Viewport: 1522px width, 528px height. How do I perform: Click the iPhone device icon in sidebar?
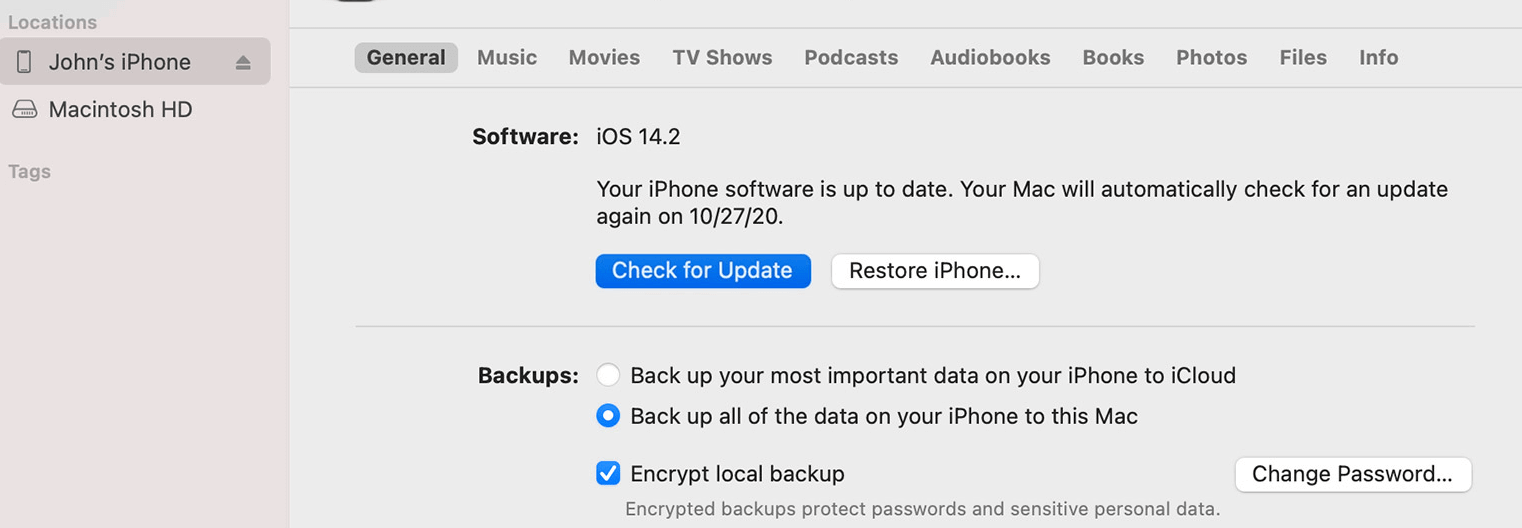pyautogui.click(x=24, y=62)
